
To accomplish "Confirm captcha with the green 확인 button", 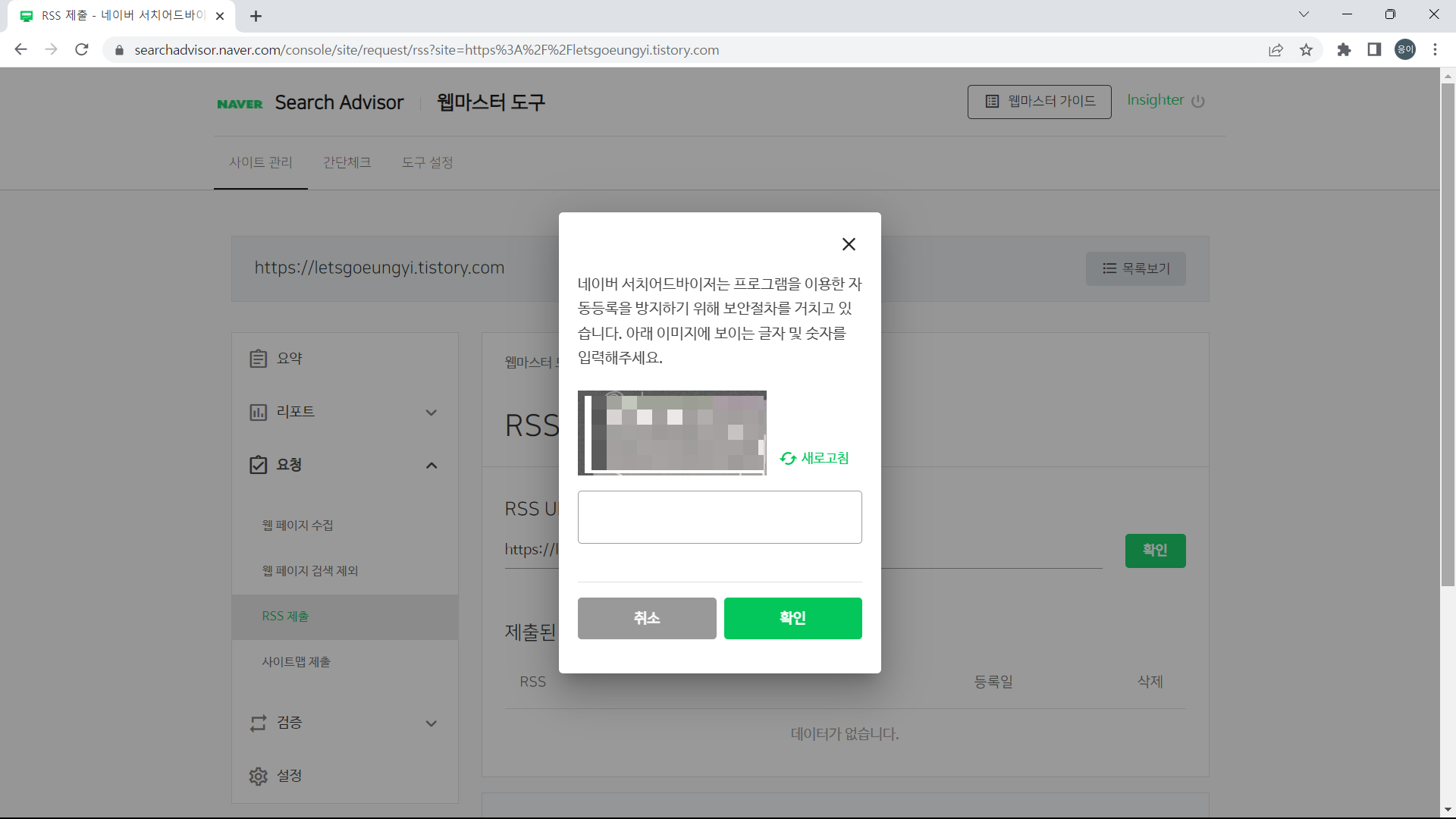I will (792, 618).
